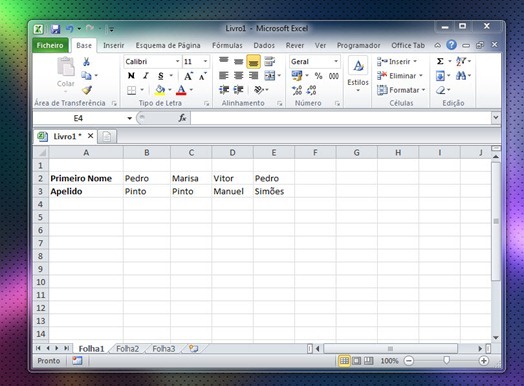Viewport: 524px width, 386px height.
Task: Open the Calibri font name dropdown
Action: click(177, 61)
